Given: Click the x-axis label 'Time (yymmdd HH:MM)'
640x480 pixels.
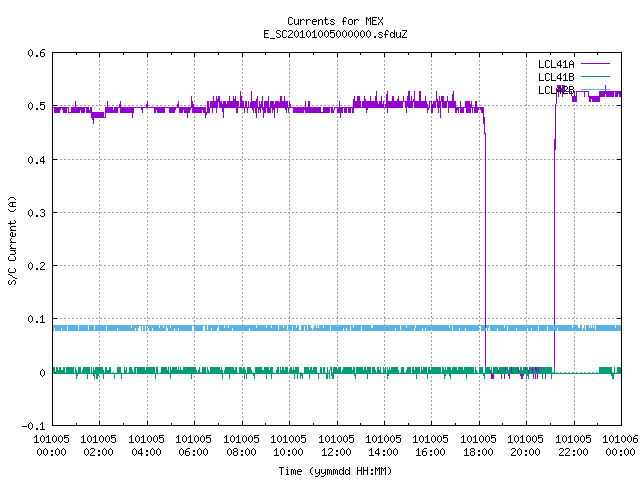Looking at the screenshot, I should 335,471.
